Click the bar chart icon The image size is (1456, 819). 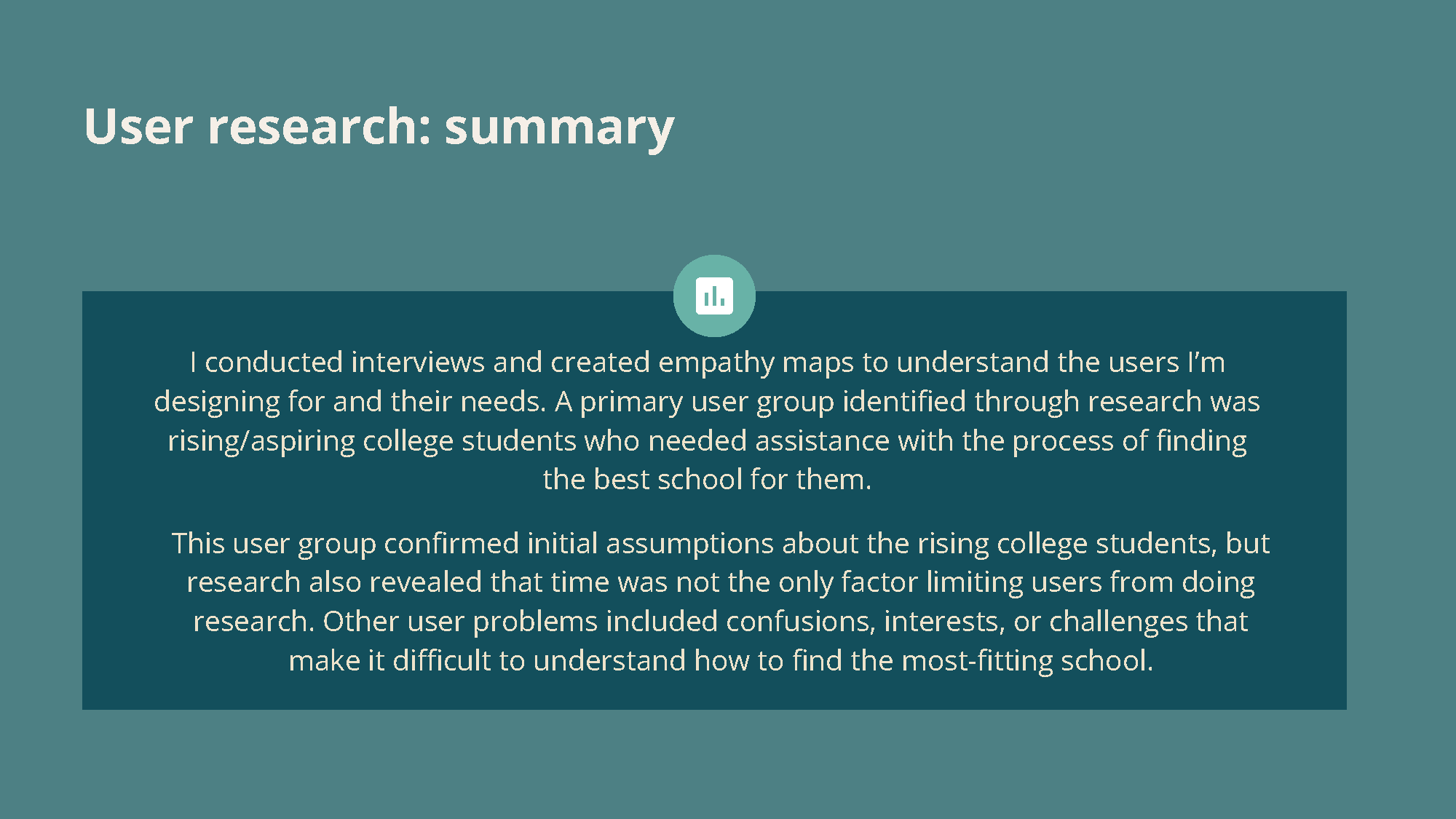pyautogui.click(x=714, y=296)
